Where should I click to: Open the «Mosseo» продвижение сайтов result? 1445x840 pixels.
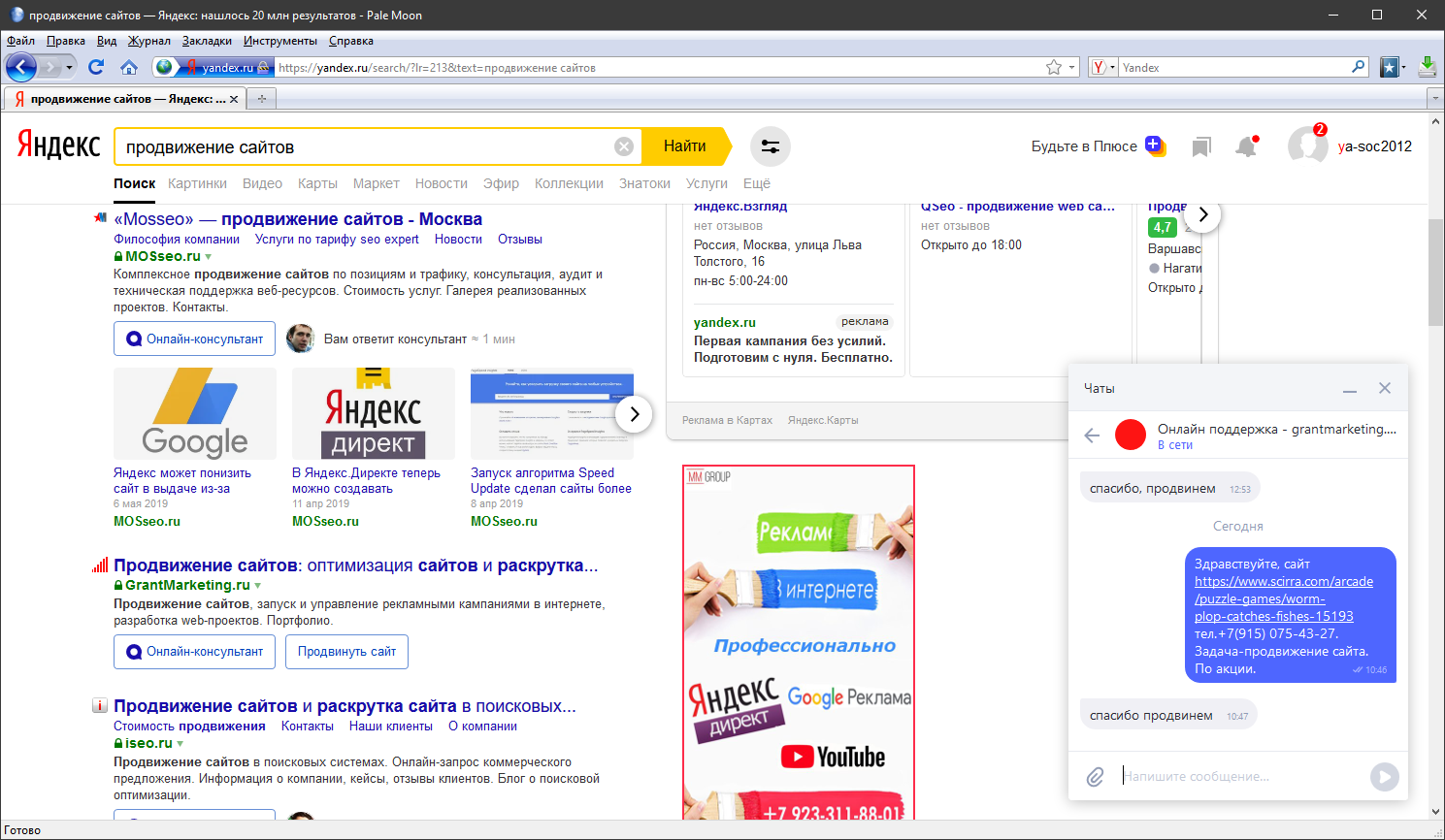pyautogui.click(x=298, y=219)
